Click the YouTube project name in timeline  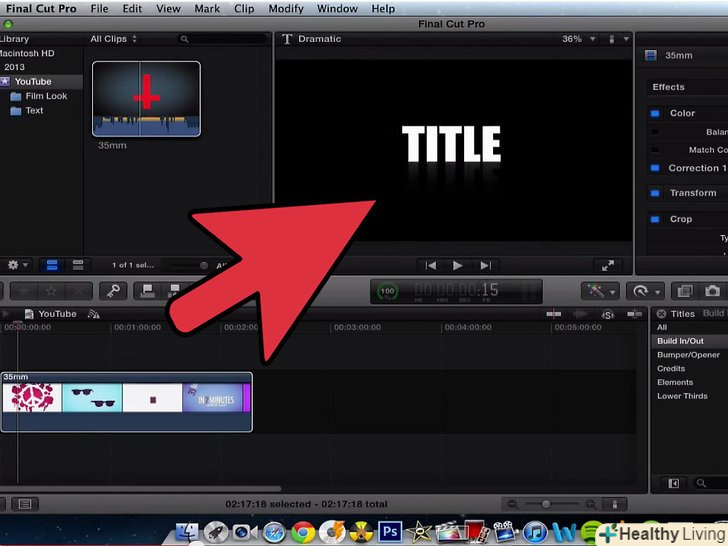pyautogui.click(x=57, y=314)
